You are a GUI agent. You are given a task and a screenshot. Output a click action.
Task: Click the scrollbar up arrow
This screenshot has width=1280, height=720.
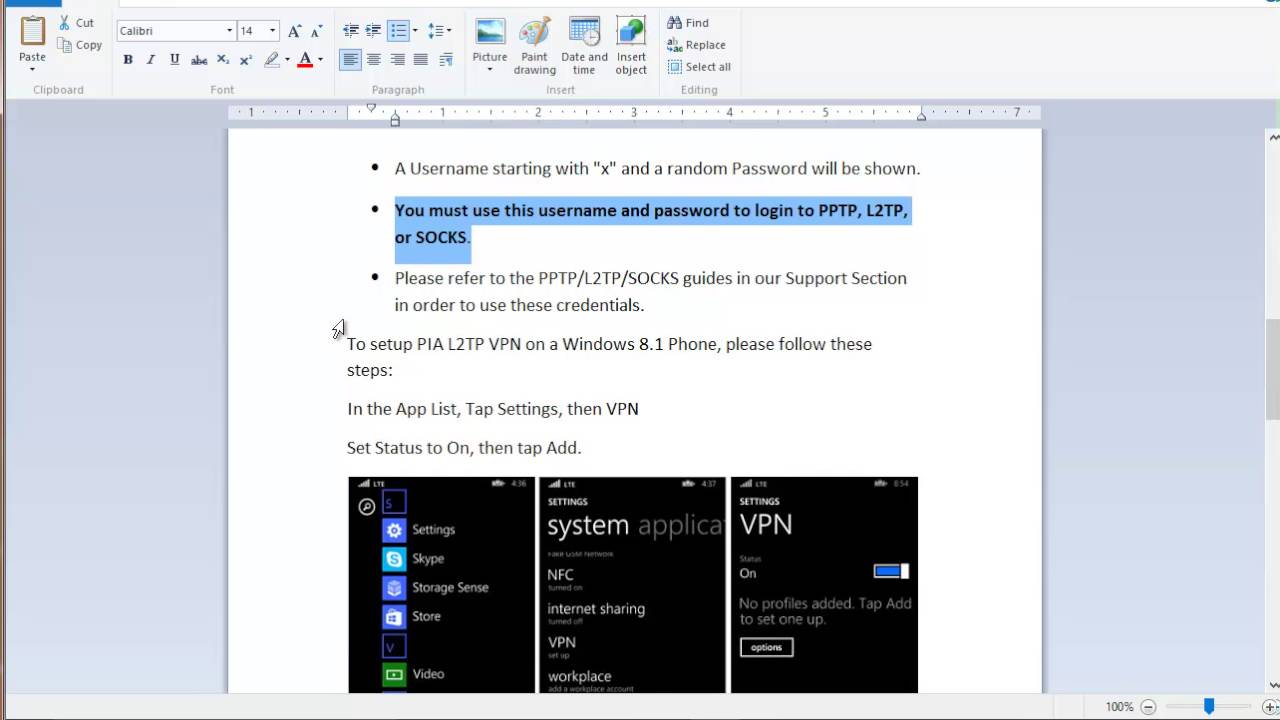[x=1273, y=137]
